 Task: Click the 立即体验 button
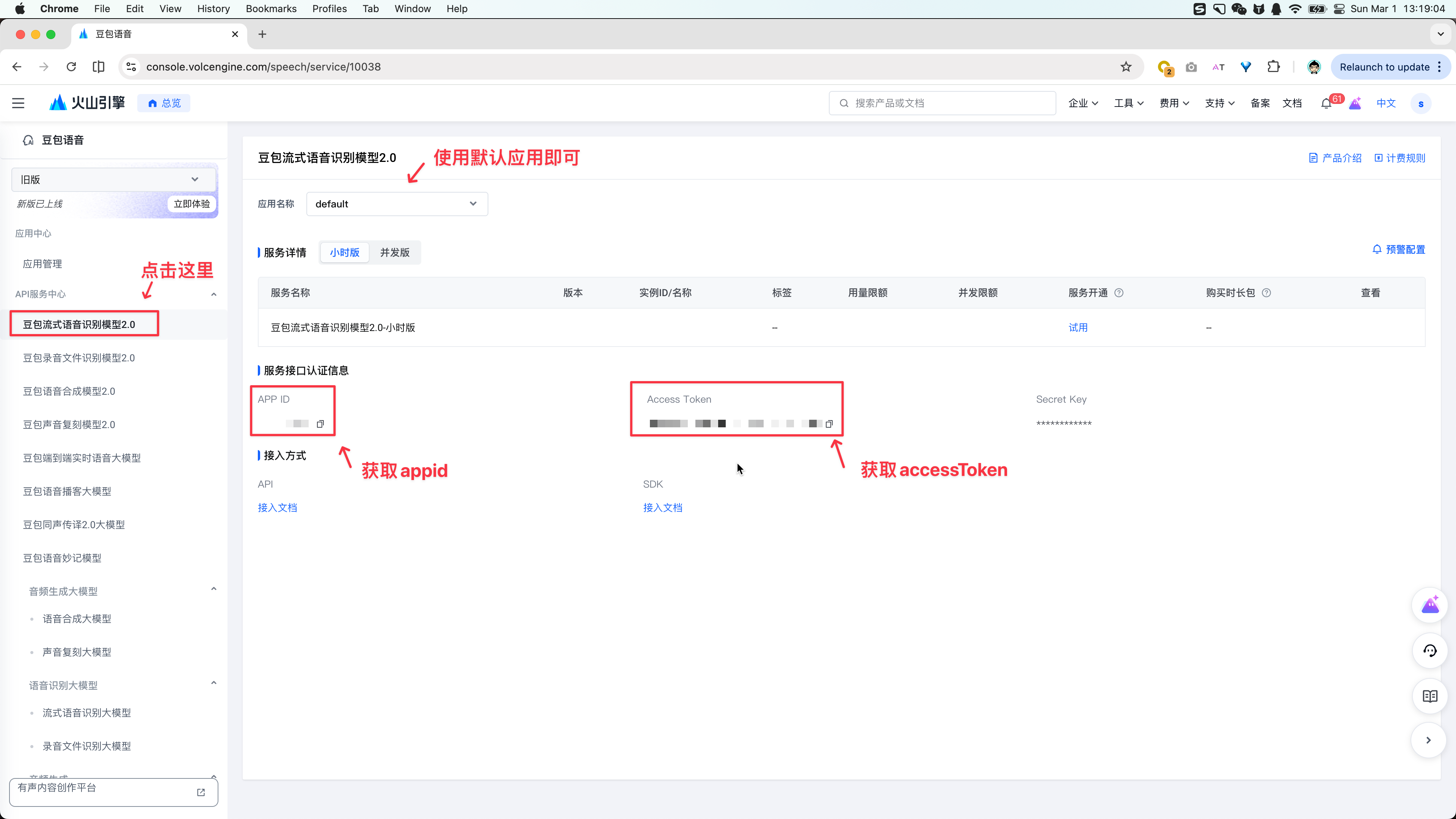click(x=191, y=204)
